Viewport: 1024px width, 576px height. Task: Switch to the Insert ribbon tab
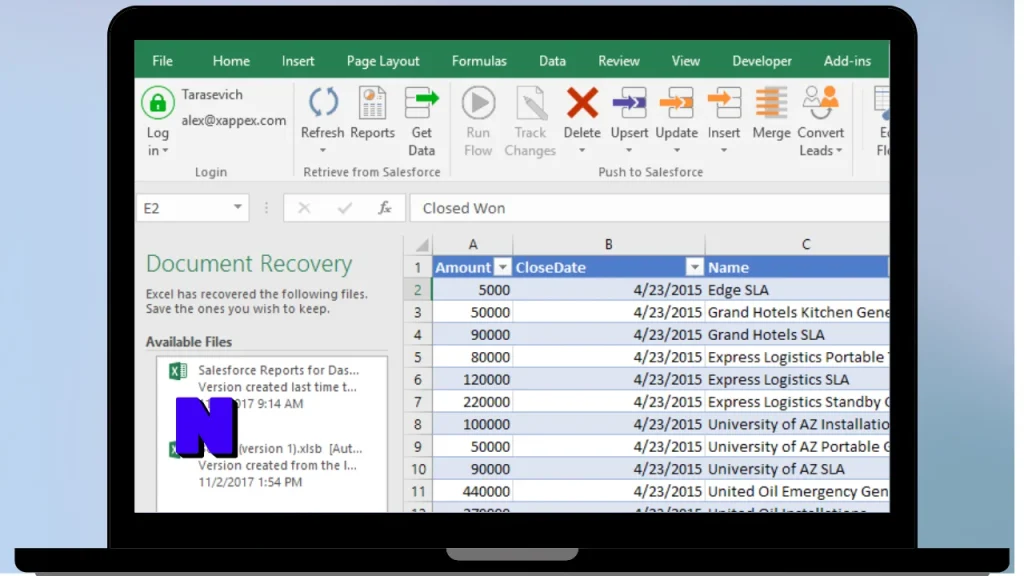[298, 61]
